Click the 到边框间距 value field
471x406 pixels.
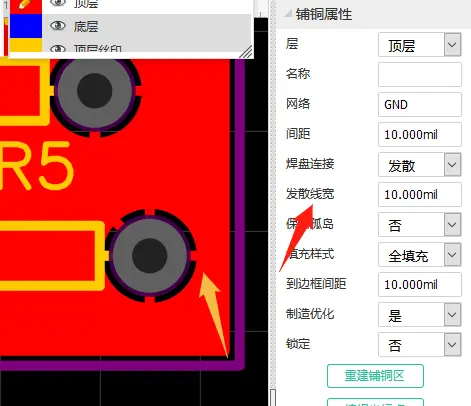(420, 285)
